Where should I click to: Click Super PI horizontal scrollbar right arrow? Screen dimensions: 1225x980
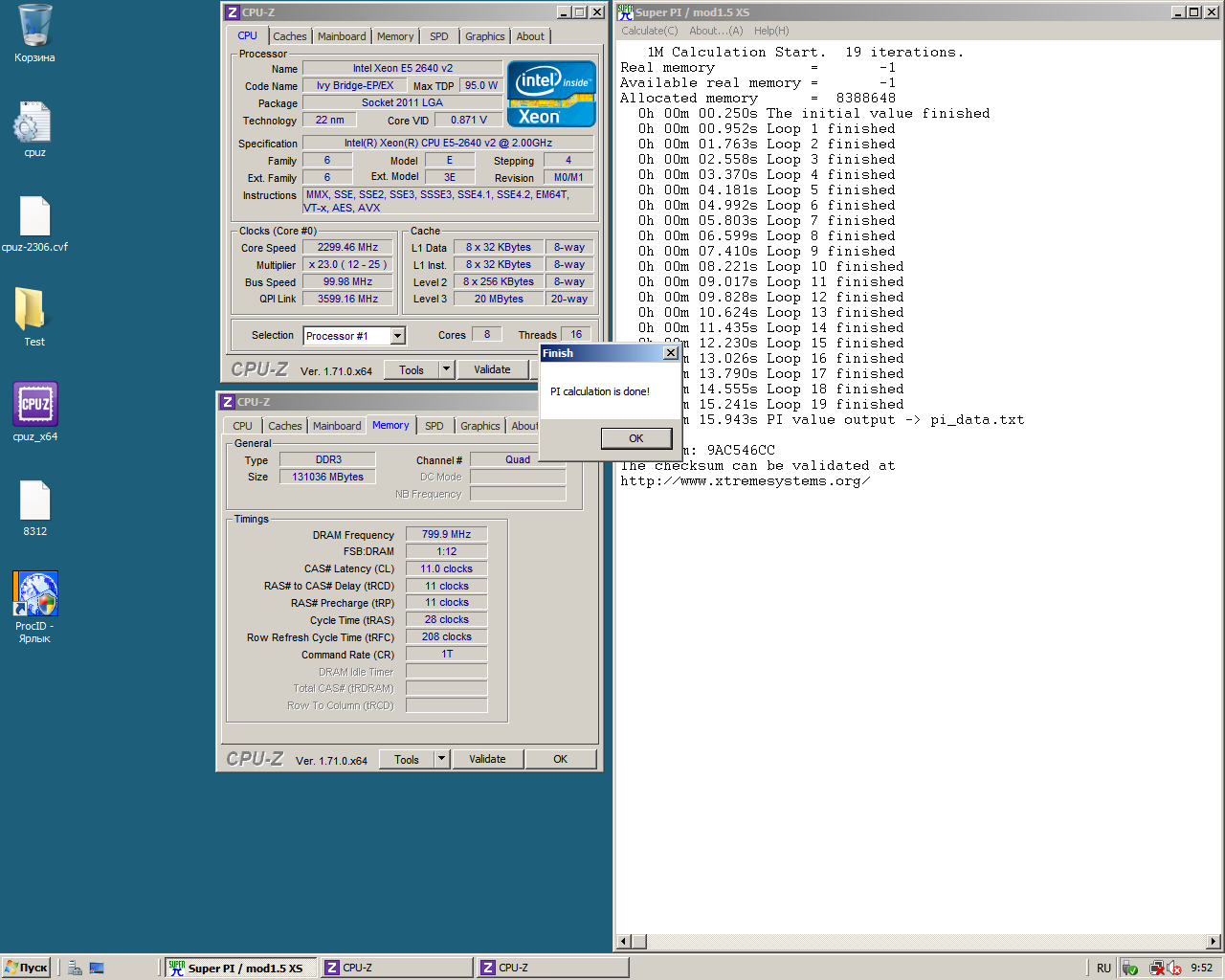coord(1214,942)
